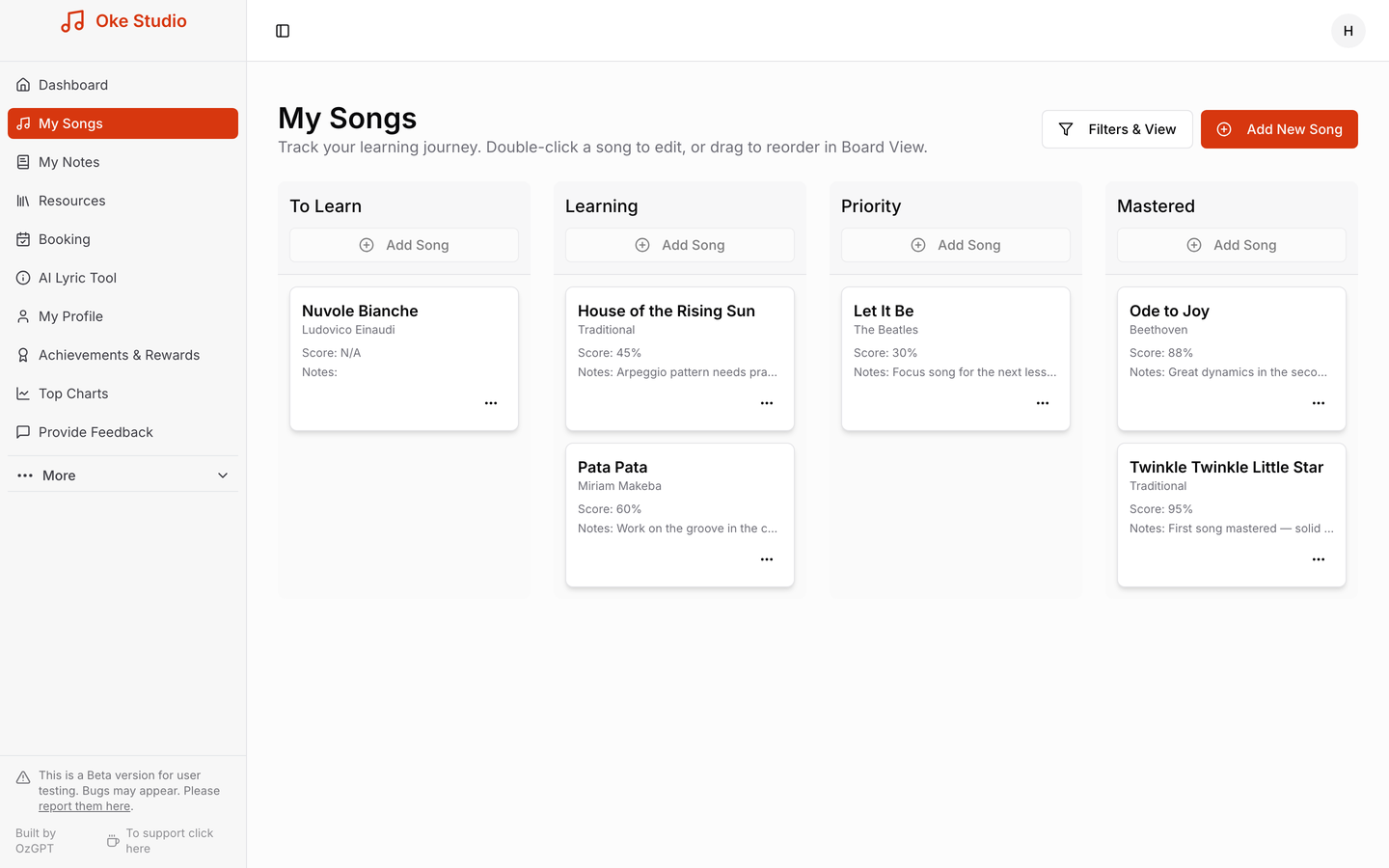Image resolution: width=1389 pixels, height=868 pixels.
Task: Click Ludovico Einaudi artist name
Action: (x=348, y=330)
